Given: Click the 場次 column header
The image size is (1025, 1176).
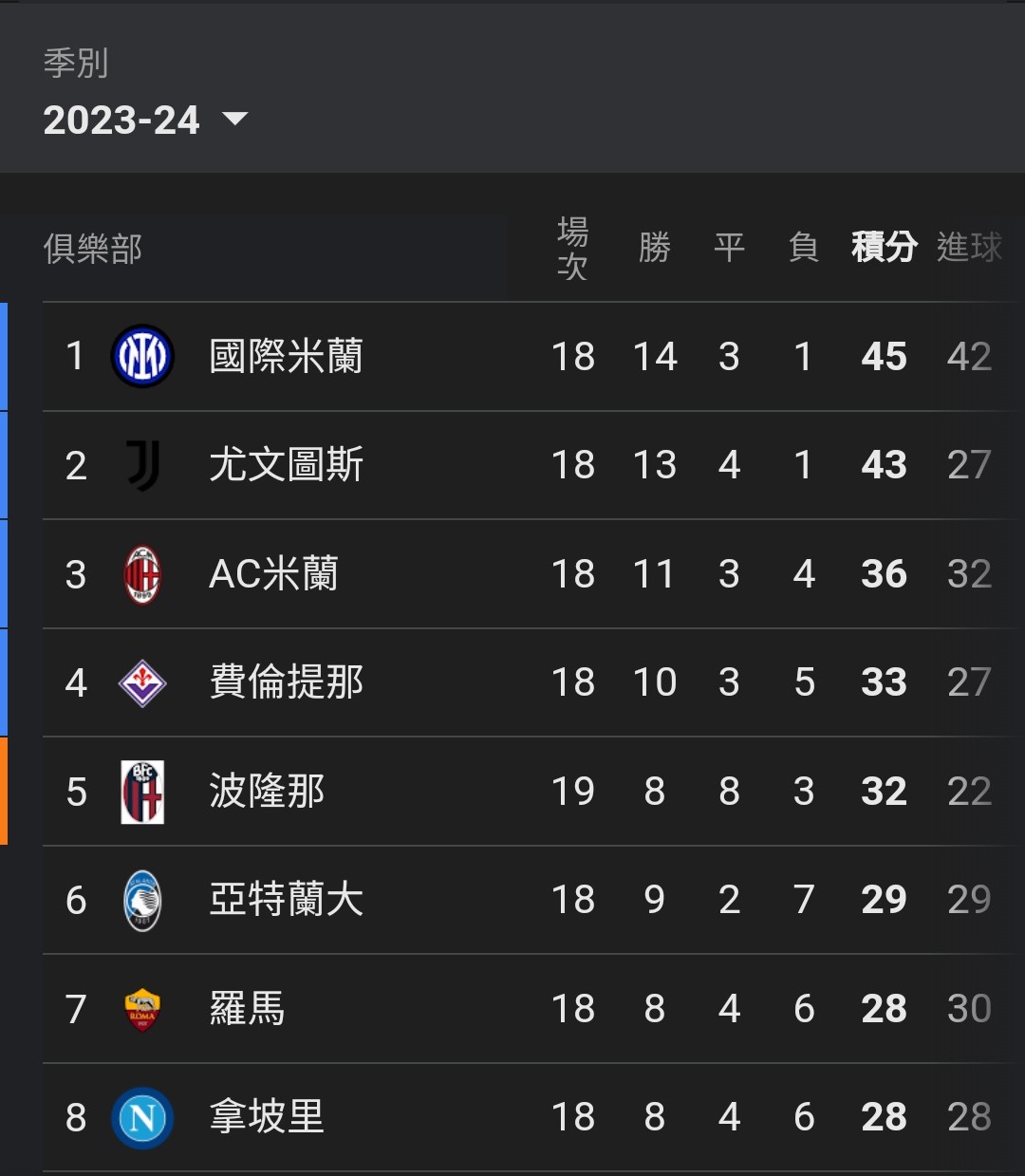Looking at the screenshot, I should (572, 249).
